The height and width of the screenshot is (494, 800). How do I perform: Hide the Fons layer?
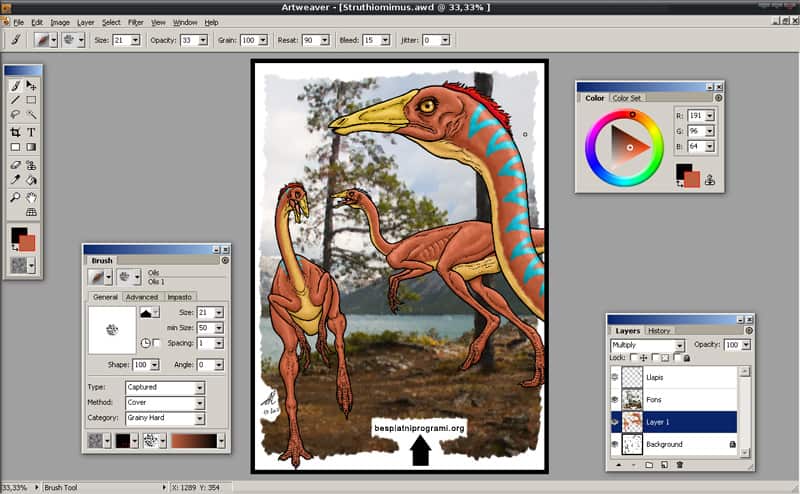pos(615,400)
